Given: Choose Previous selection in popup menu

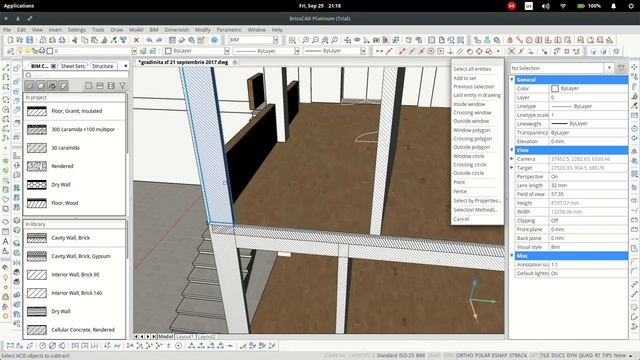Looking at the screenshot, I should click(473, 87).
